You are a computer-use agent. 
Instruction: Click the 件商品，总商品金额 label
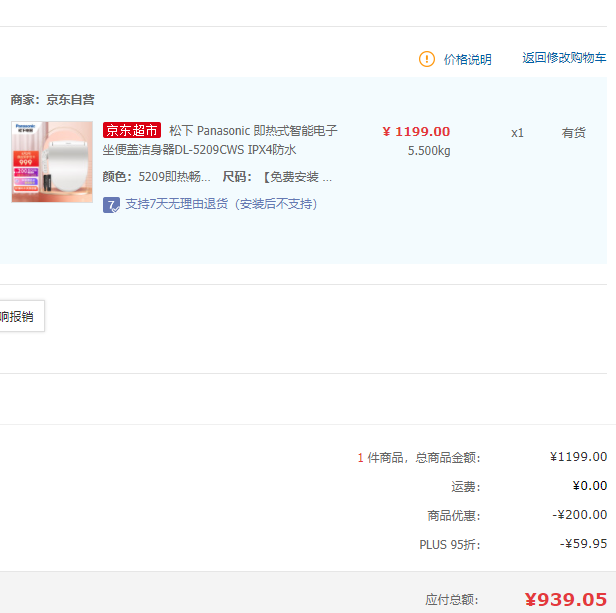click(x=424, y=458)
